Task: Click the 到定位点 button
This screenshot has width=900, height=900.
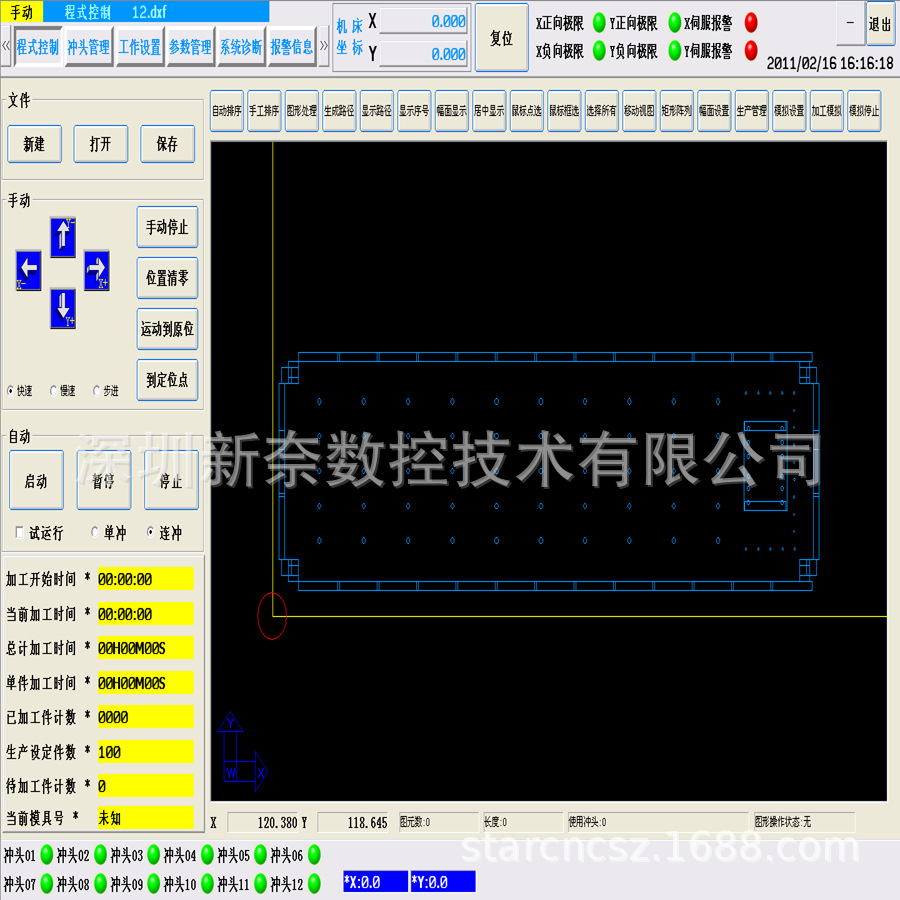Action: click(x=167, y=380)
